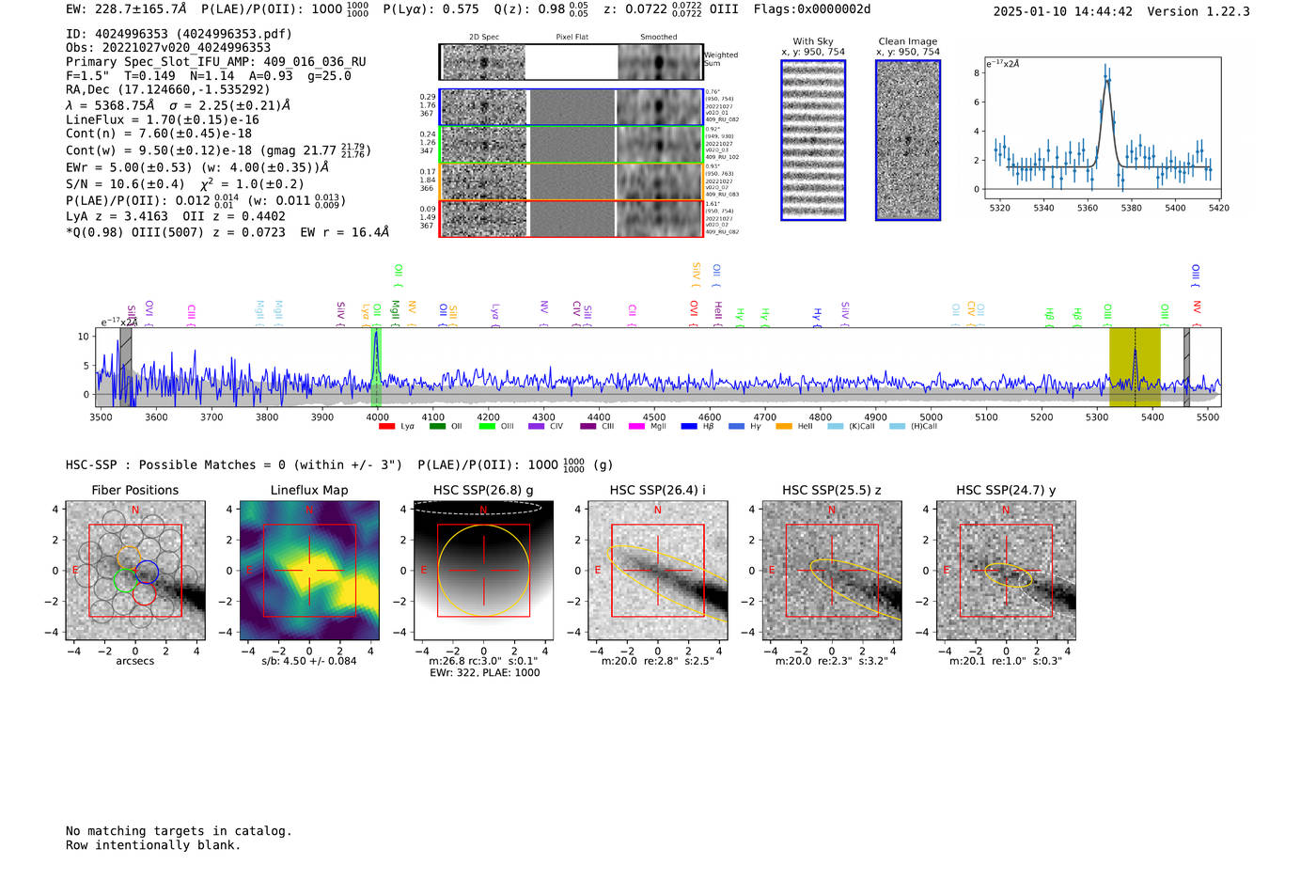
Task: Open the With Sky fiber image
Action: click(x=813, y=140)
